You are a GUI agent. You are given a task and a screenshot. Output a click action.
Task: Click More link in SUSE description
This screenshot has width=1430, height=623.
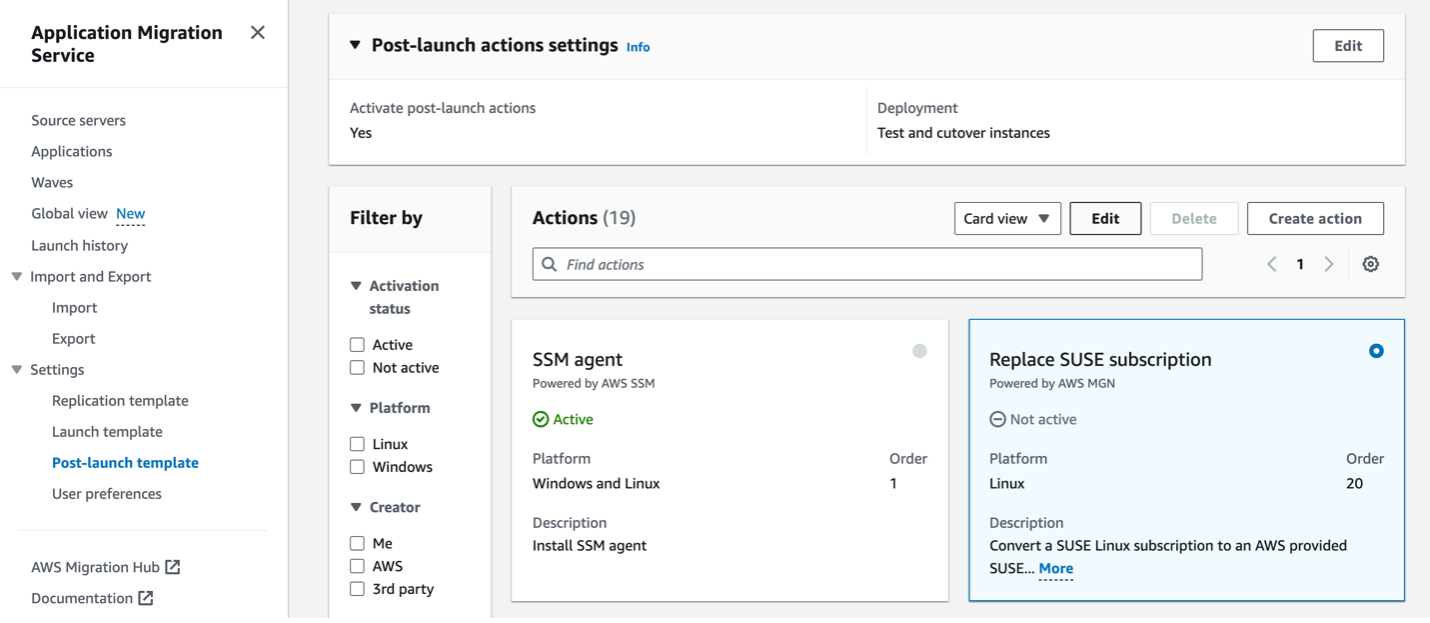[x=1056, y=568]
